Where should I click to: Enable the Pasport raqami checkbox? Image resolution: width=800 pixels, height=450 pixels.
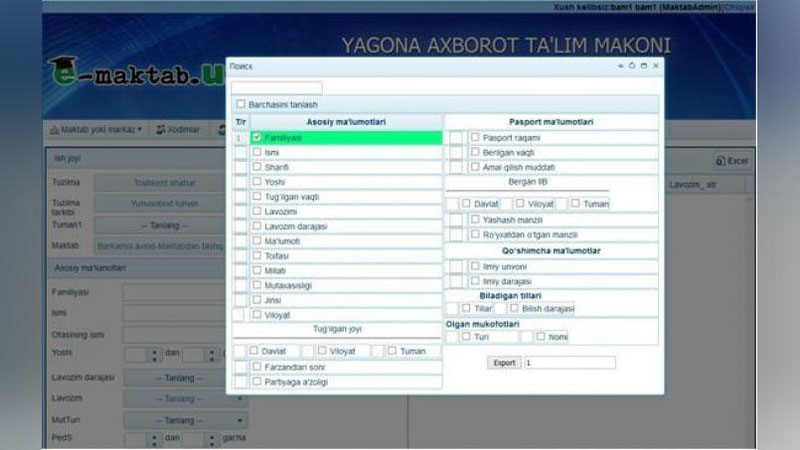pos(474,137)
